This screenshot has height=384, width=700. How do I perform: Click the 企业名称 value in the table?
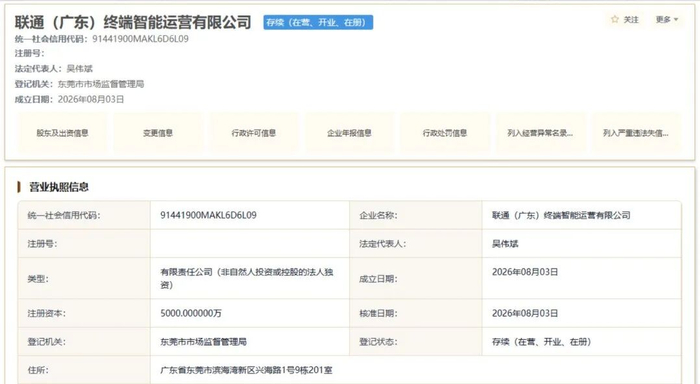point(561,215)
